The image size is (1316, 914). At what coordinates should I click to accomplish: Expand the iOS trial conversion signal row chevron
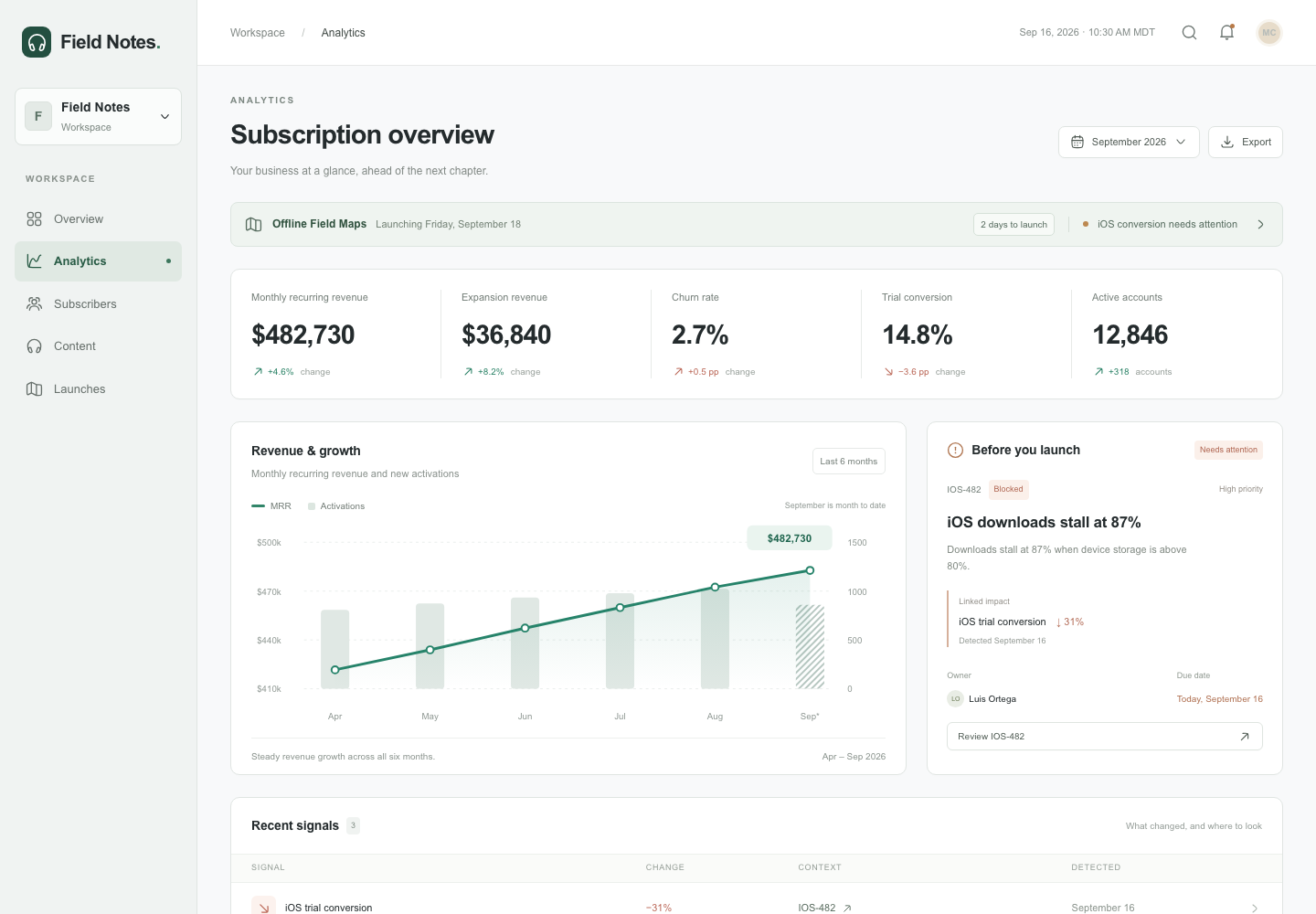(x=1255, y=908)
